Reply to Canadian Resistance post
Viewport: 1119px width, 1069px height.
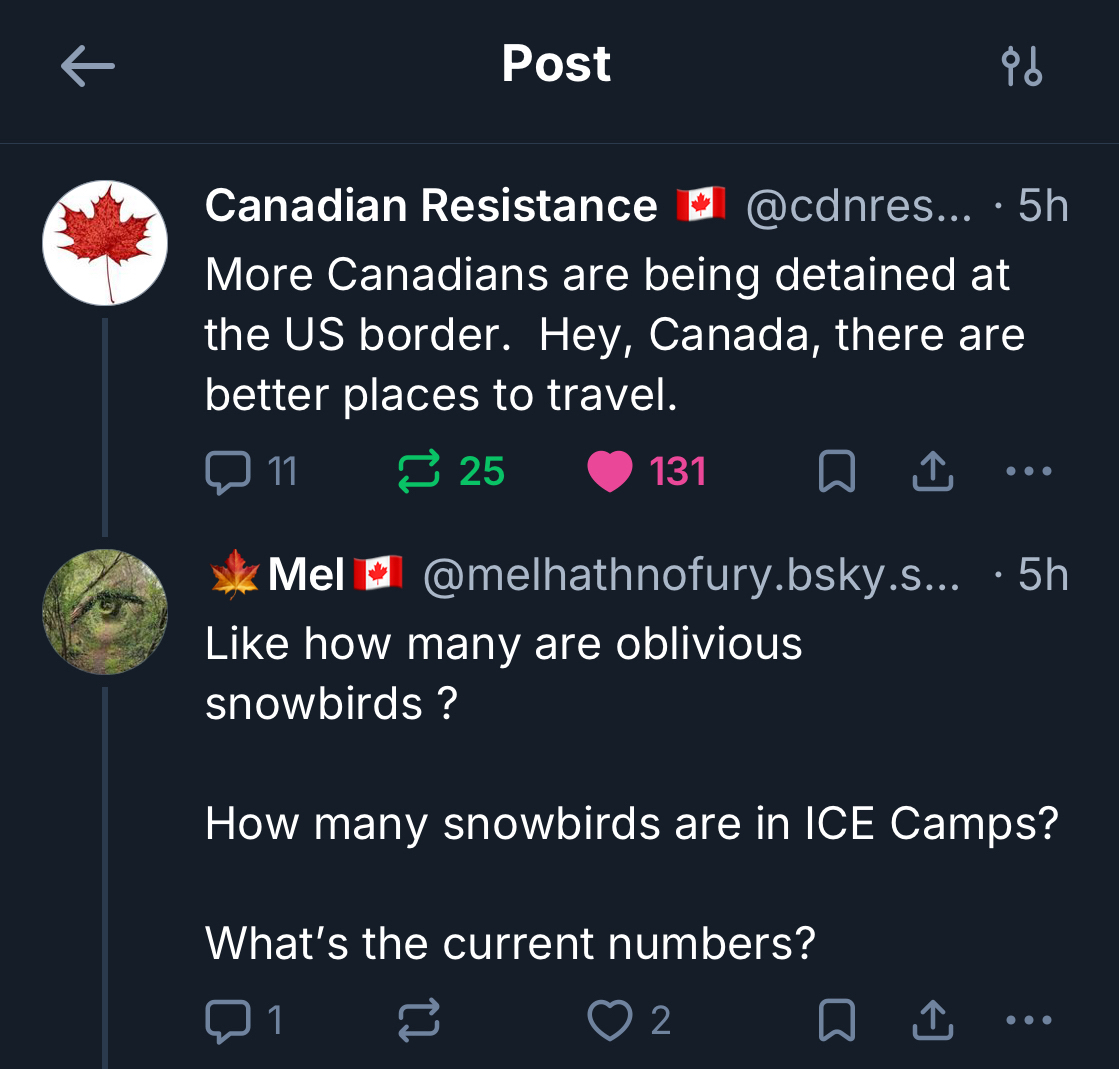(x=227, y=471)
